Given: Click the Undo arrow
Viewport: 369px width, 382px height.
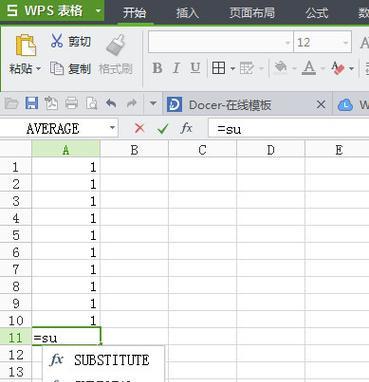Looking at the screenshot, I should pyautogui.click(x=111, y=104).
